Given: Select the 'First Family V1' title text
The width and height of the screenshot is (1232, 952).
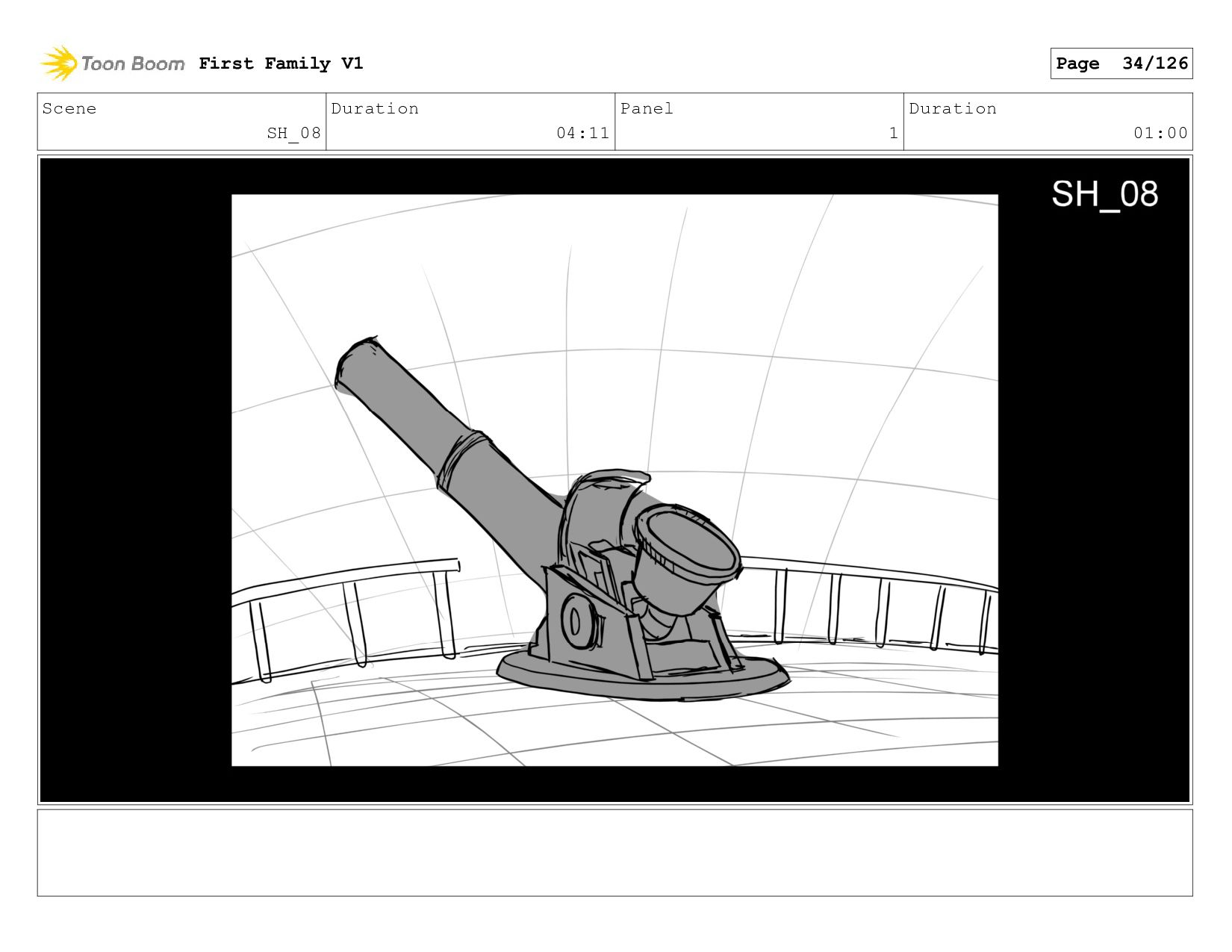Looking at the screenshot, I should pos(281,63).
